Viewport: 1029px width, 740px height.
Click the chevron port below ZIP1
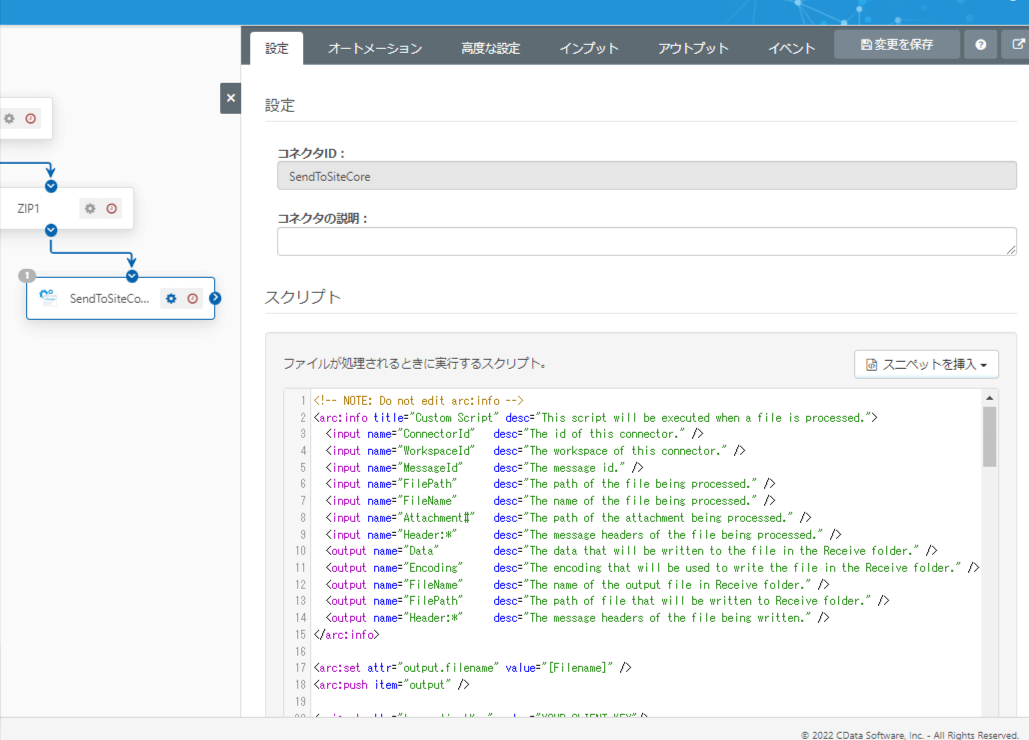(51, 231)
